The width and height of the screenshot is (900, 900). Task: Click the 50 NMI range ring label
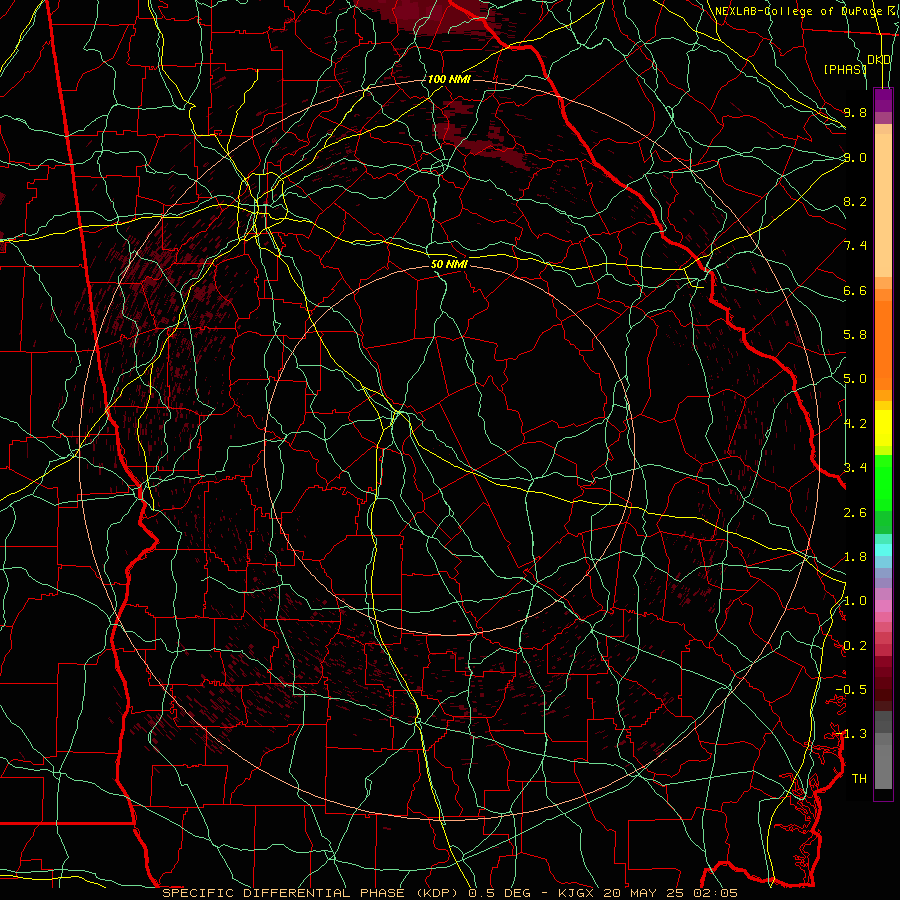click(x=449, y=264)
